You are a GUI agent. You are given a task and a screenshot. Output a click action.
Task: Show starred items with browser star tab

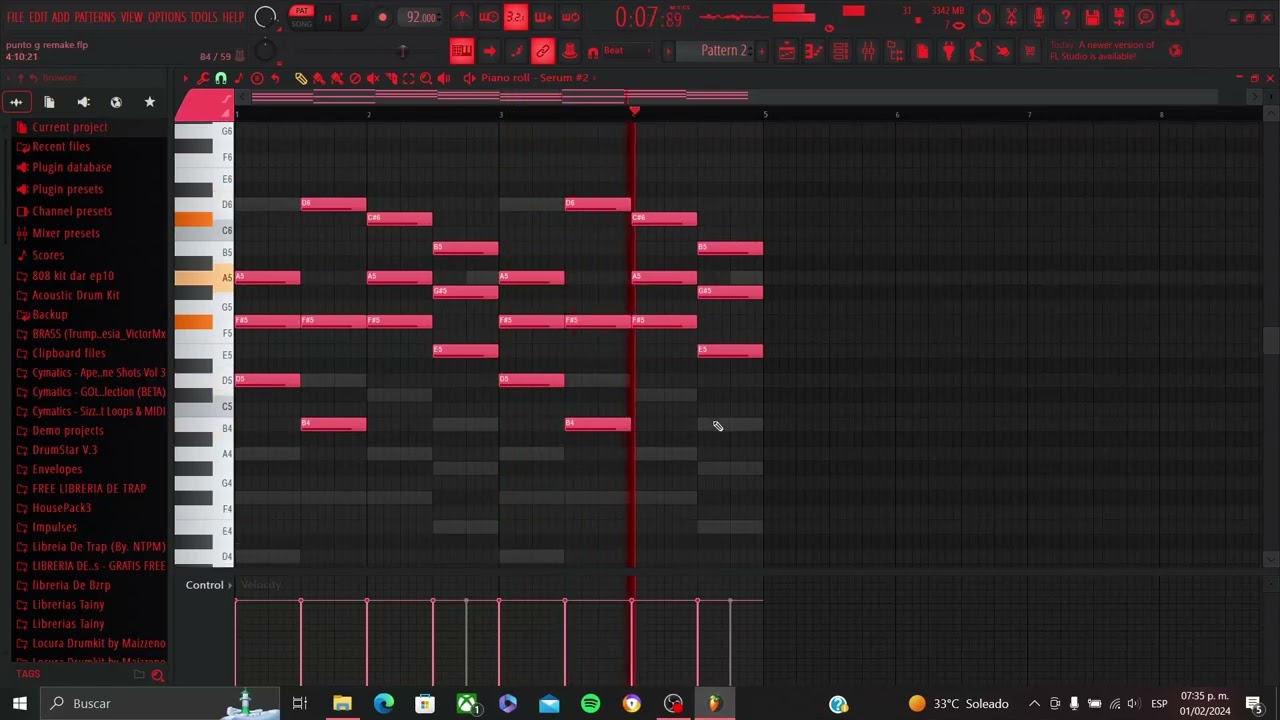coord(149,102)
